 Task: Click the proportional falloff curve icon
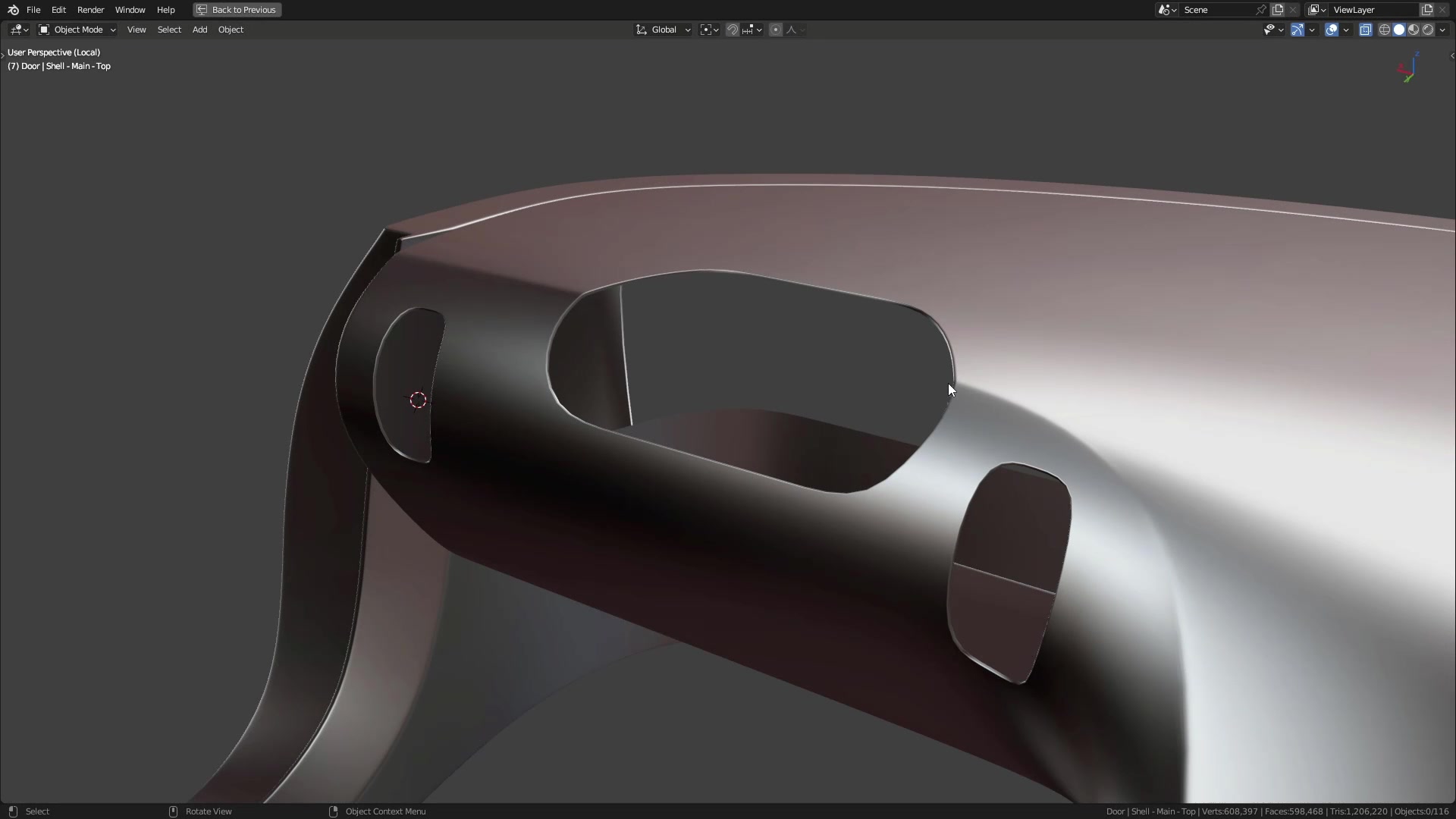click(795, 30)
